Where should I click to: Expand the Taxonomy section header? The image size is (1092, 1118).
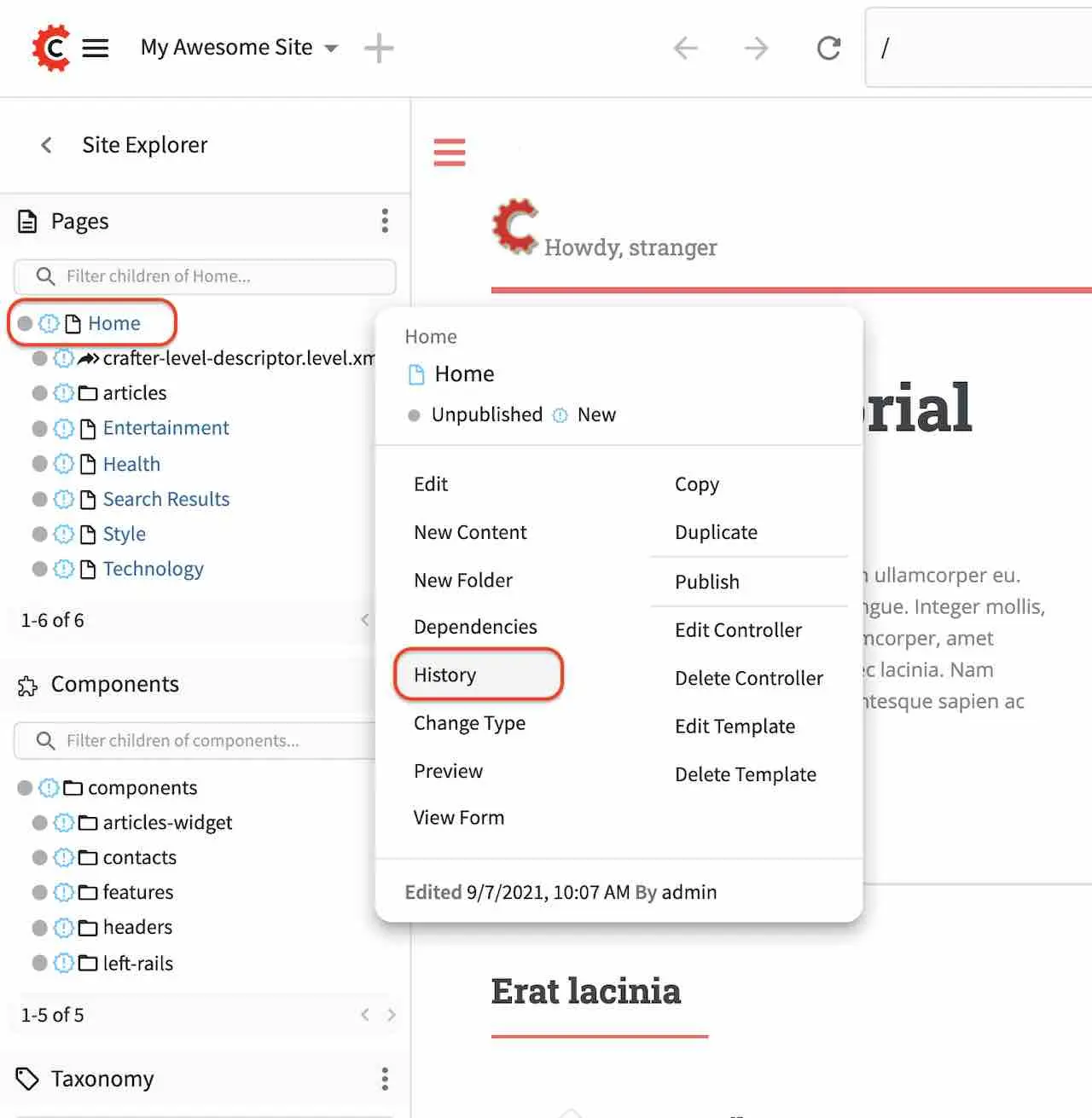tap(102, 1079)
